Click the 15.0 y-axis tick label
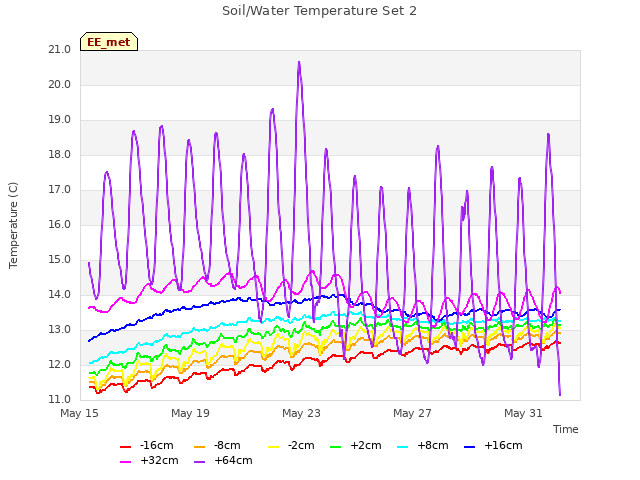Screen dimensions: 640x480 tap(60, 260)
